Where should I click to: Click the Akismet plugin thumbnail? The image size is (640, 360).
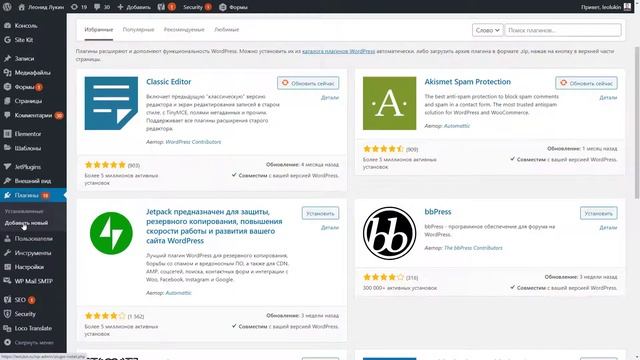pos(389,103)
